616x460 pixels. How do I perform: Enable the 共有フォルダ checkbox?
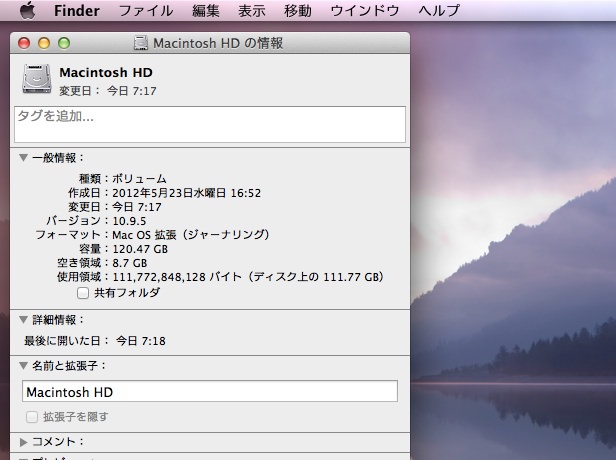(x=83, y=293)
